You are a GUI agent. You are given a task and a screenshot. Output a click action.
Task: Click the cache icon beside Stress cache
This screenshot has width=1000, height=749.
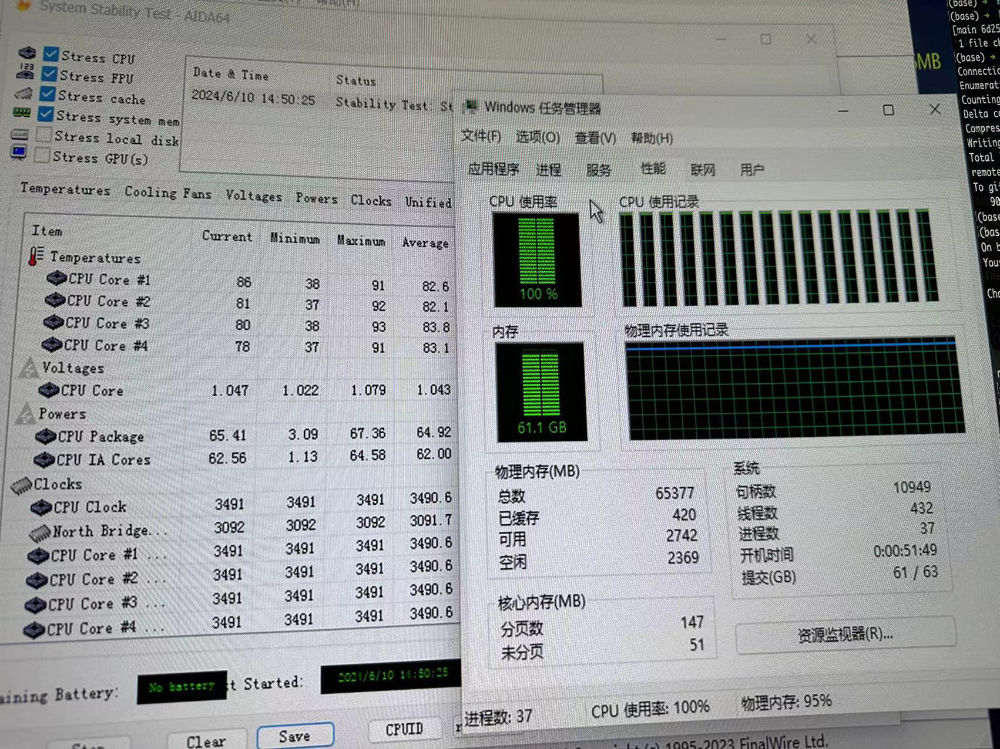tap(24, 93)
